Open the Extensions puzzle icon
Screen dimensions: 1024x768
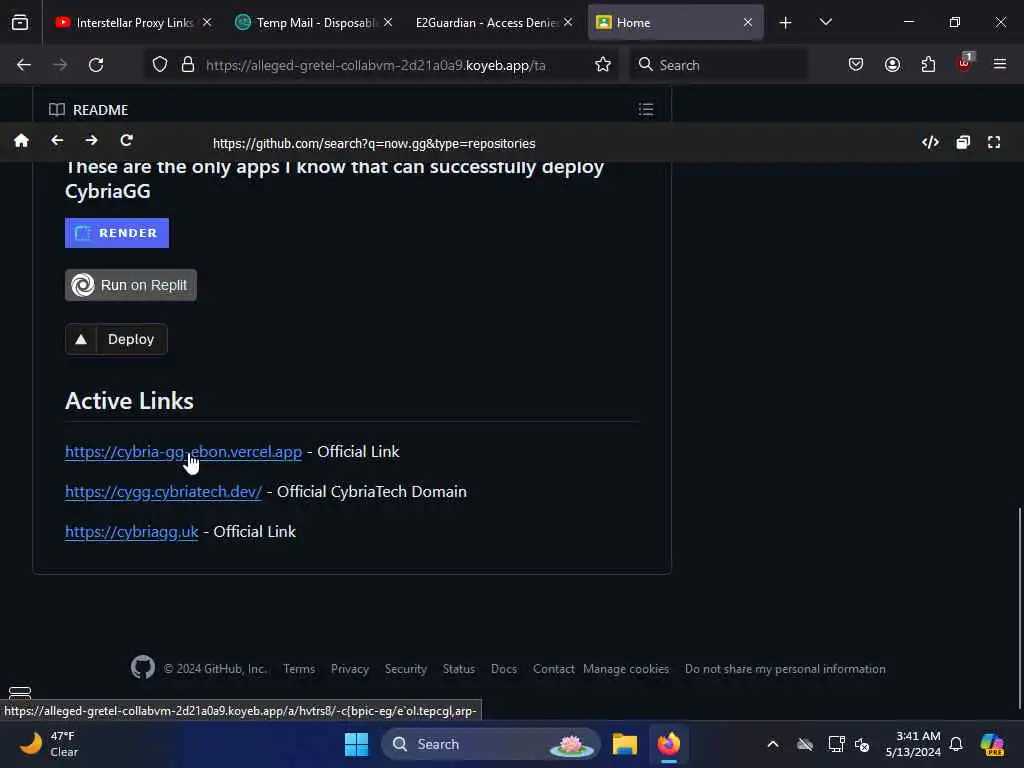(x=928, y=65)
